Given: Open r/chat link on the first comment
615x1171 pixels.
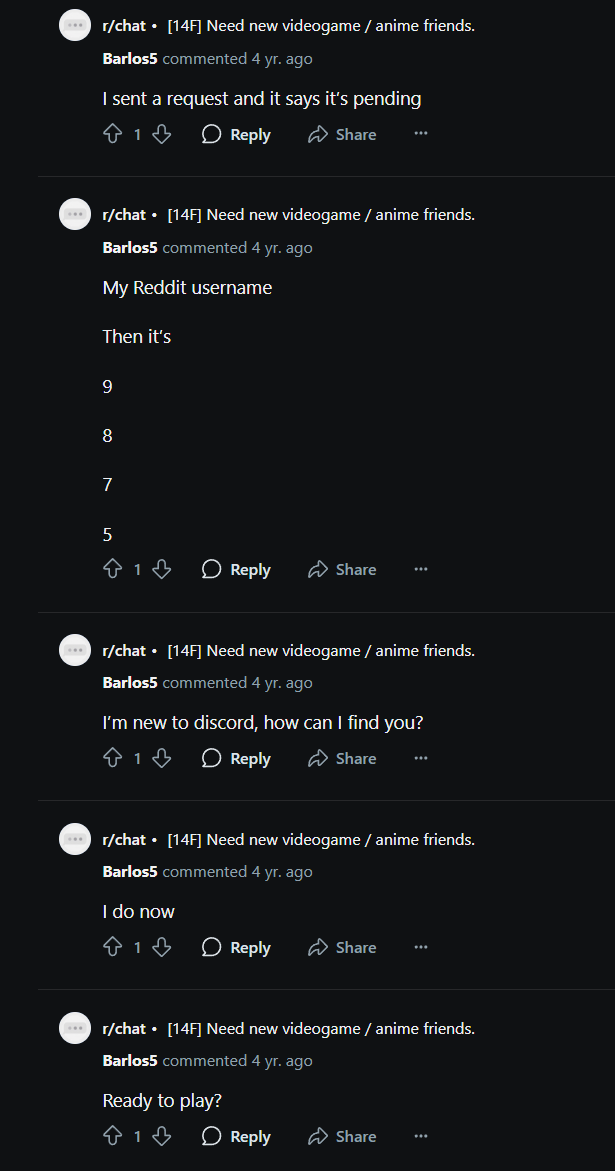Looking at the screenshot, I should pyautogui.click(x=124, y=26).
